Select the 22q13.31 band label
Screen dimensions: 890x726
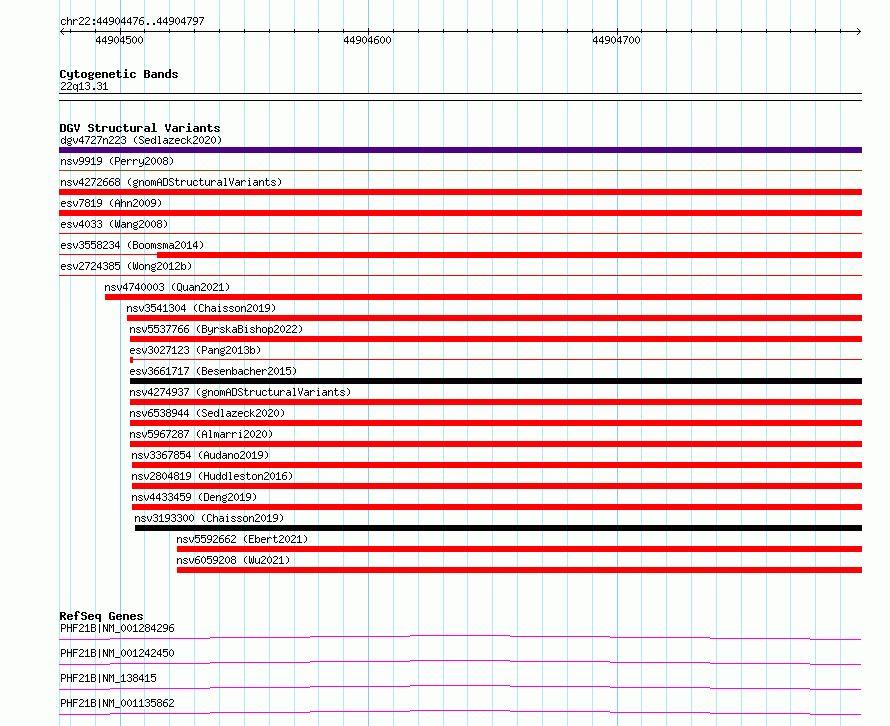(x=84, y=86)
